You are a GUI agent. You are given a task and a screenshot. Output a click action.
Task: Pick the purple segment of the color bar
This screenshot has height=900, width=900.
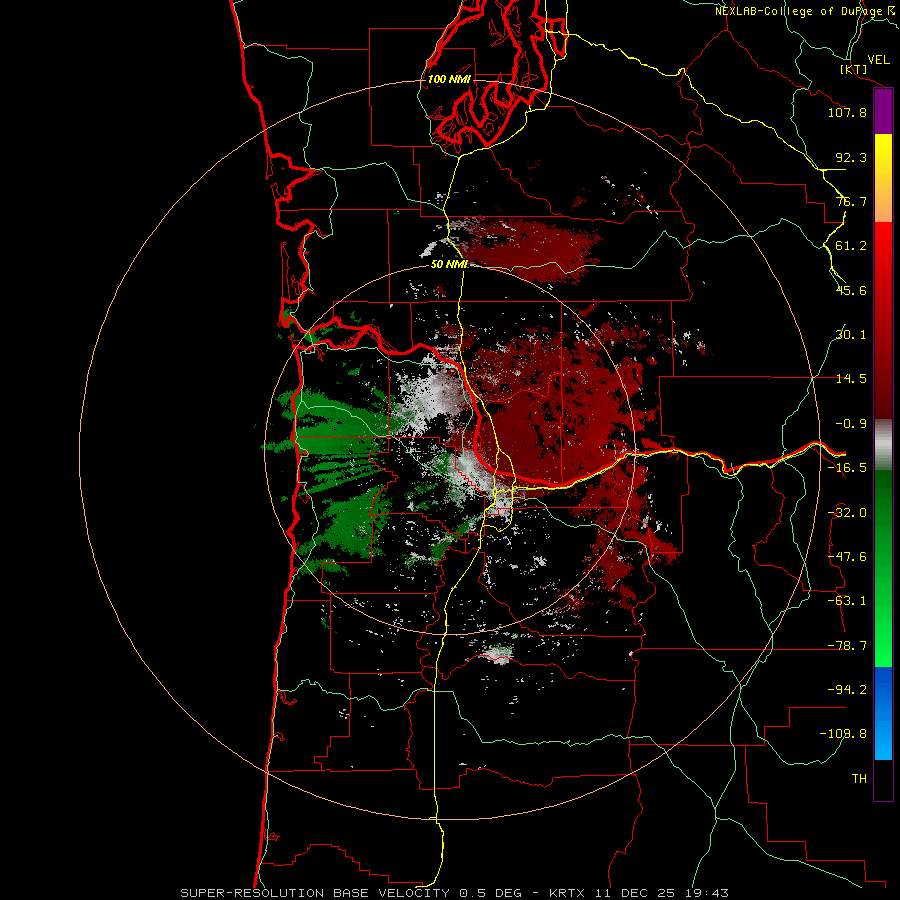click(883, 112)
